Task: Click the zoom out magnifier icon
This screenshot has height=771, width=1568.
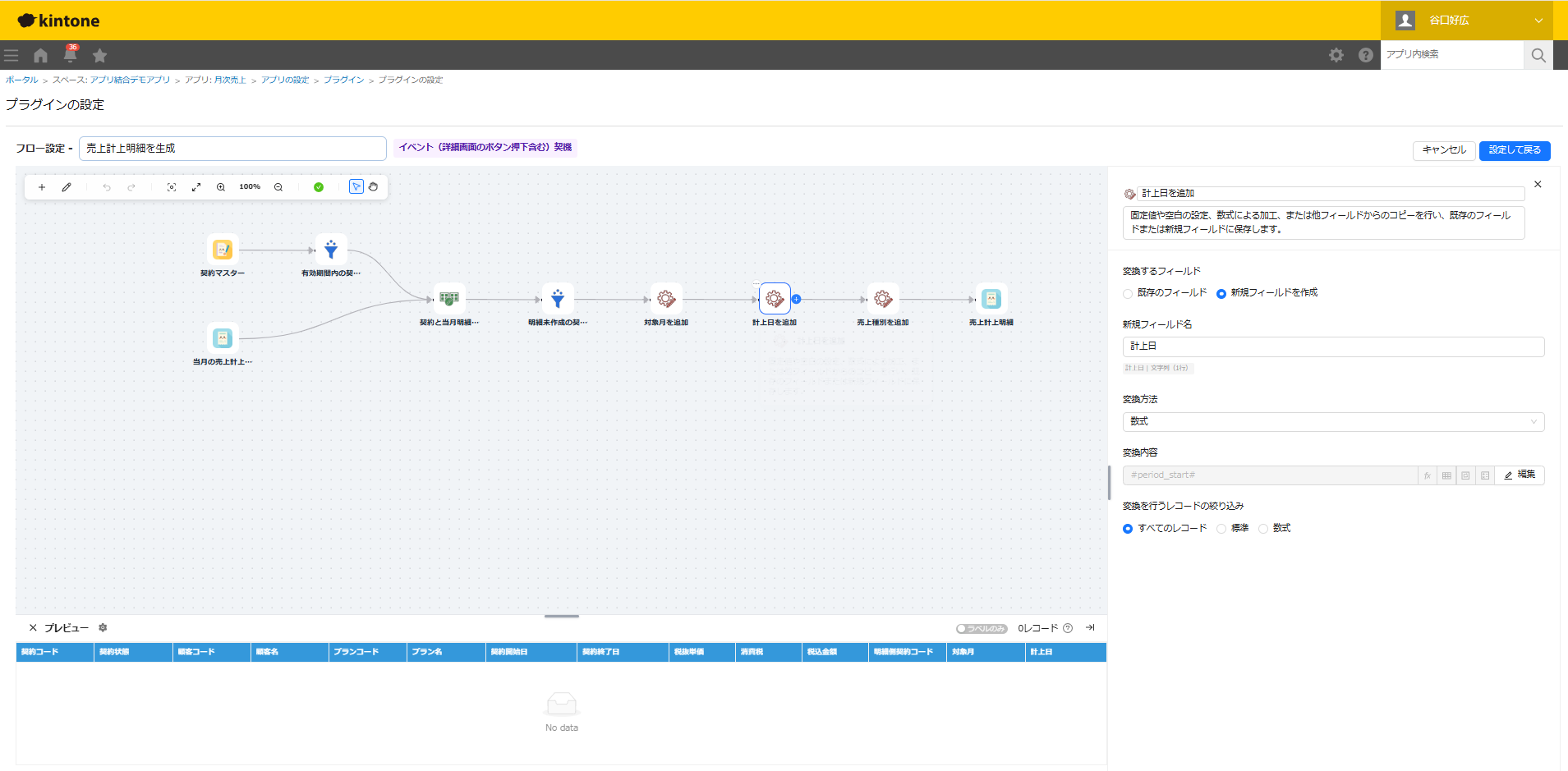Action: tap(278, 187)
